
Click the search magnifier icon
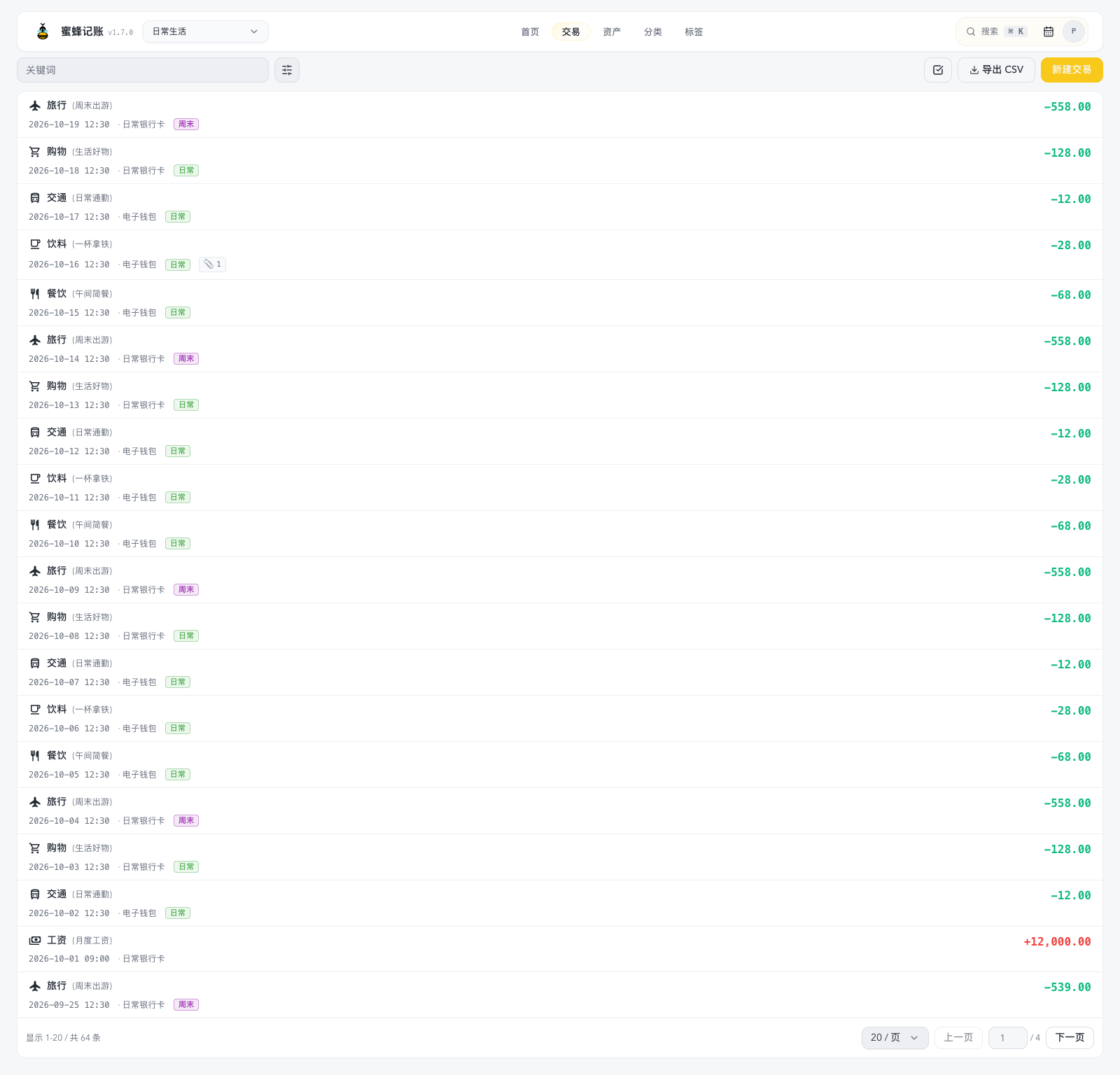tap(971, 31)
